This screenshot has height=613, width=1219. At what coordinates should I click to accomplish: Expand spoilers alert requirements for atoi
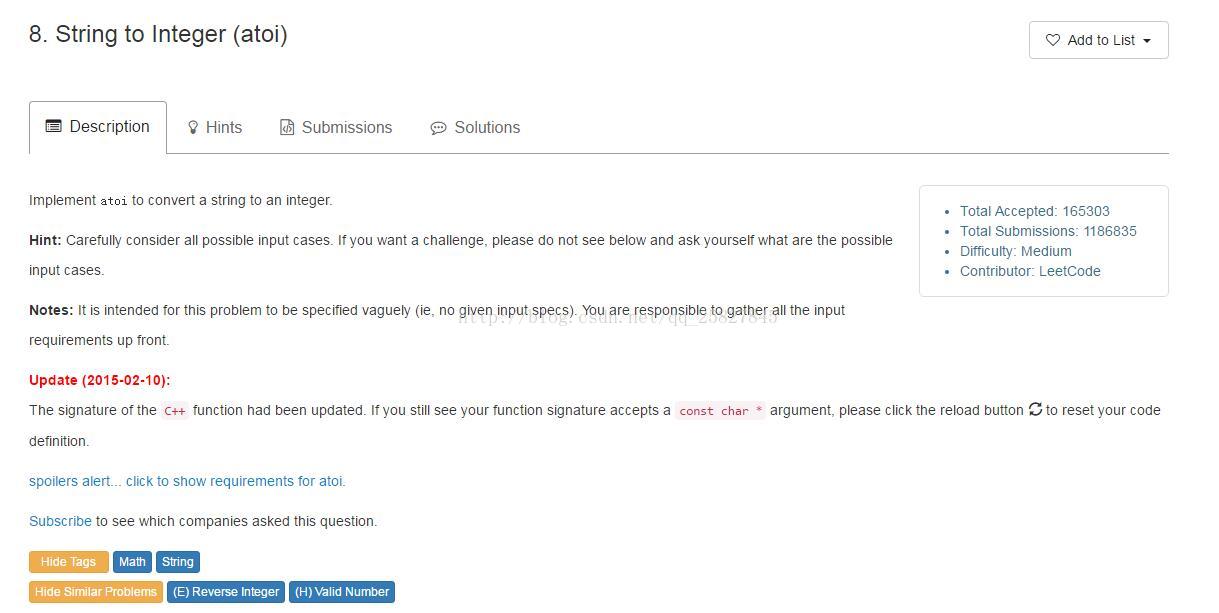tap(187, 481)
